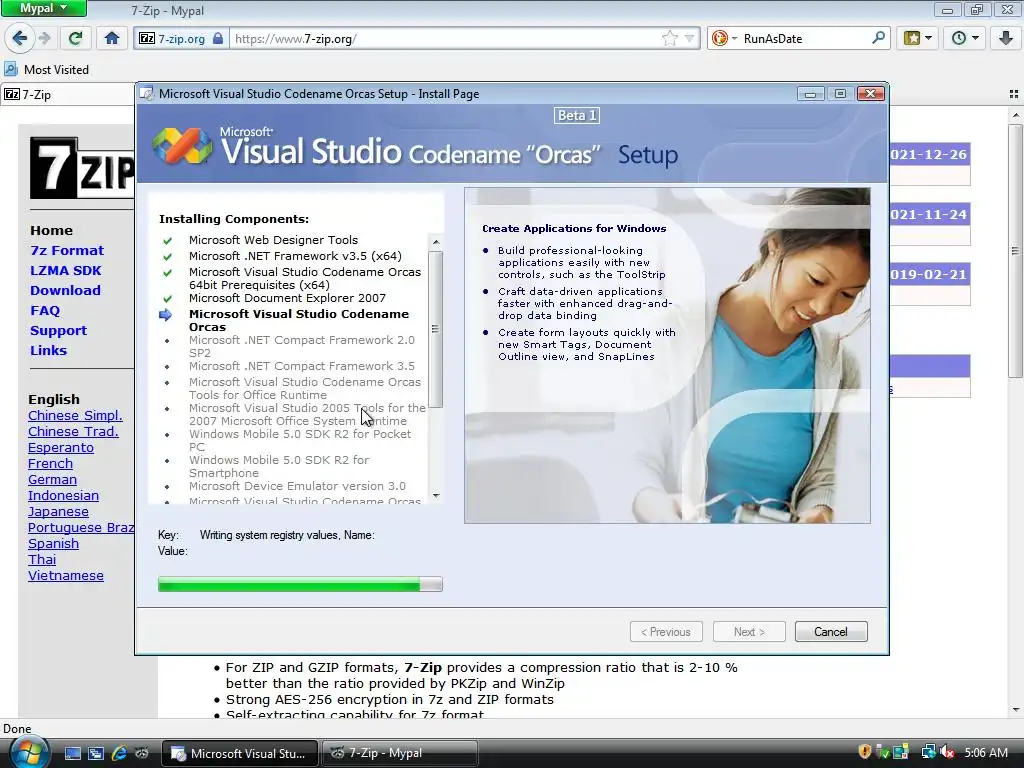Open the history clock dropdown button
The height and width of the screenshot is (768, 1024).
tap(964, 39)
